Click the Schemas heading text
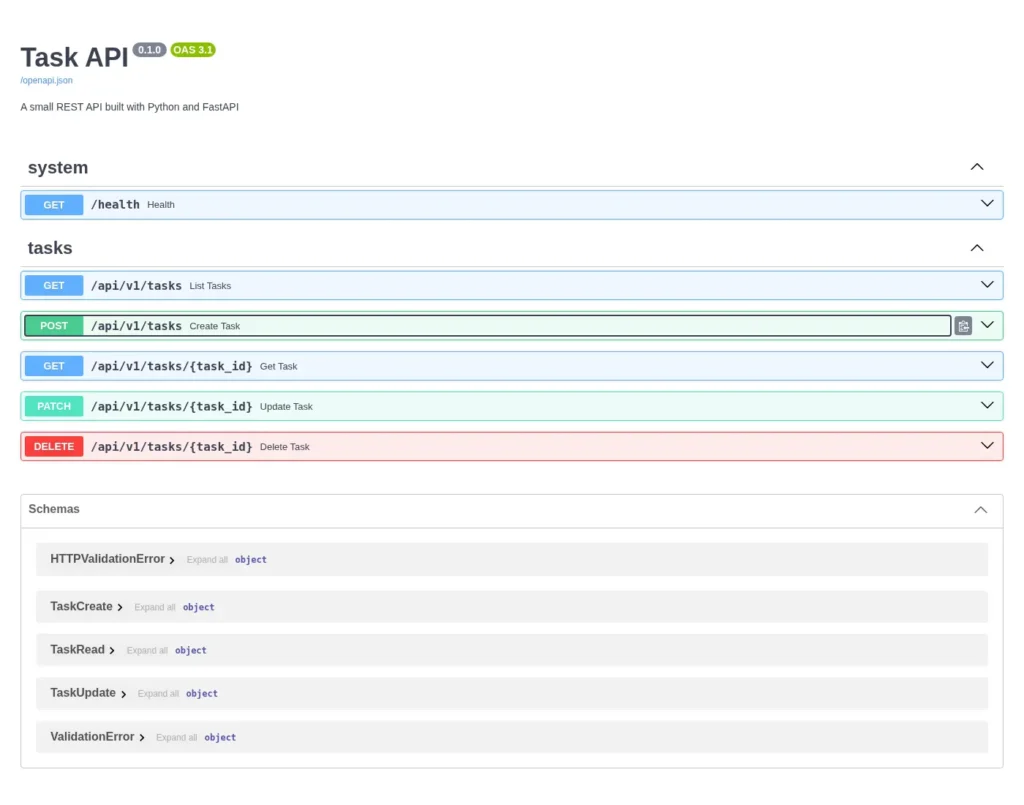This screenshot has height=805, width=1024. [54, 509]
